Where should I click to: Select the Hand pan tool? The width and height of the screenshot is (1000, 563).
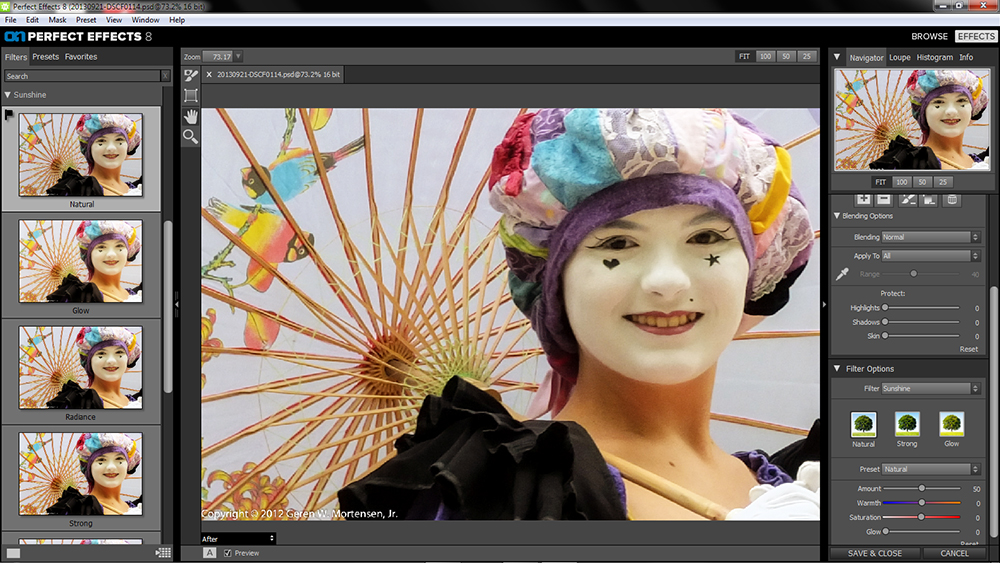click(190, 116)
